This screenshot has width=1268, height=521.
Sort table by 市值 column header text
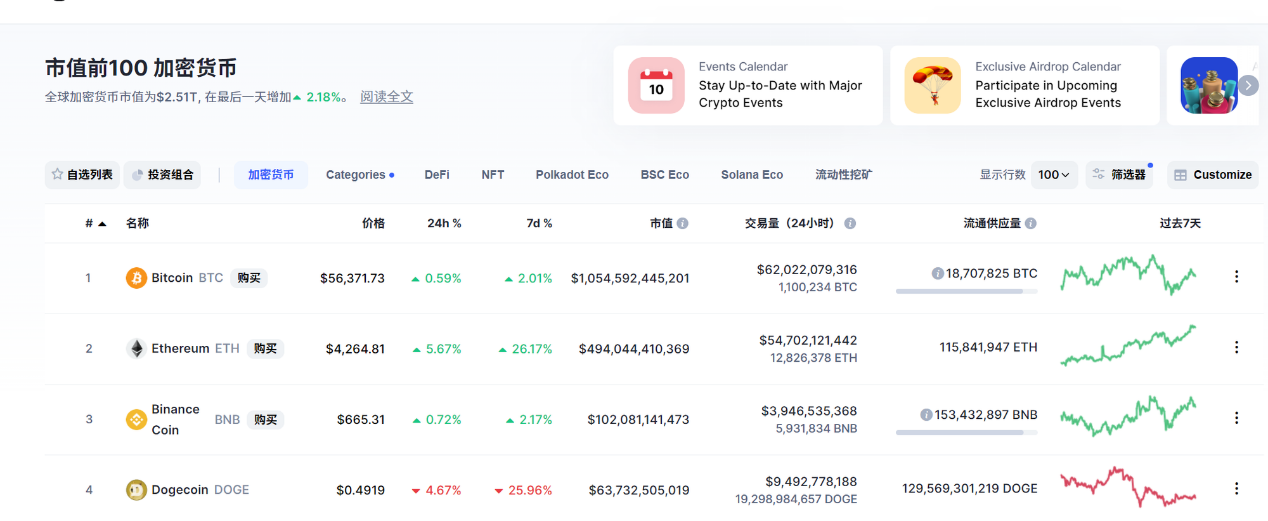[x=661, y=224]
